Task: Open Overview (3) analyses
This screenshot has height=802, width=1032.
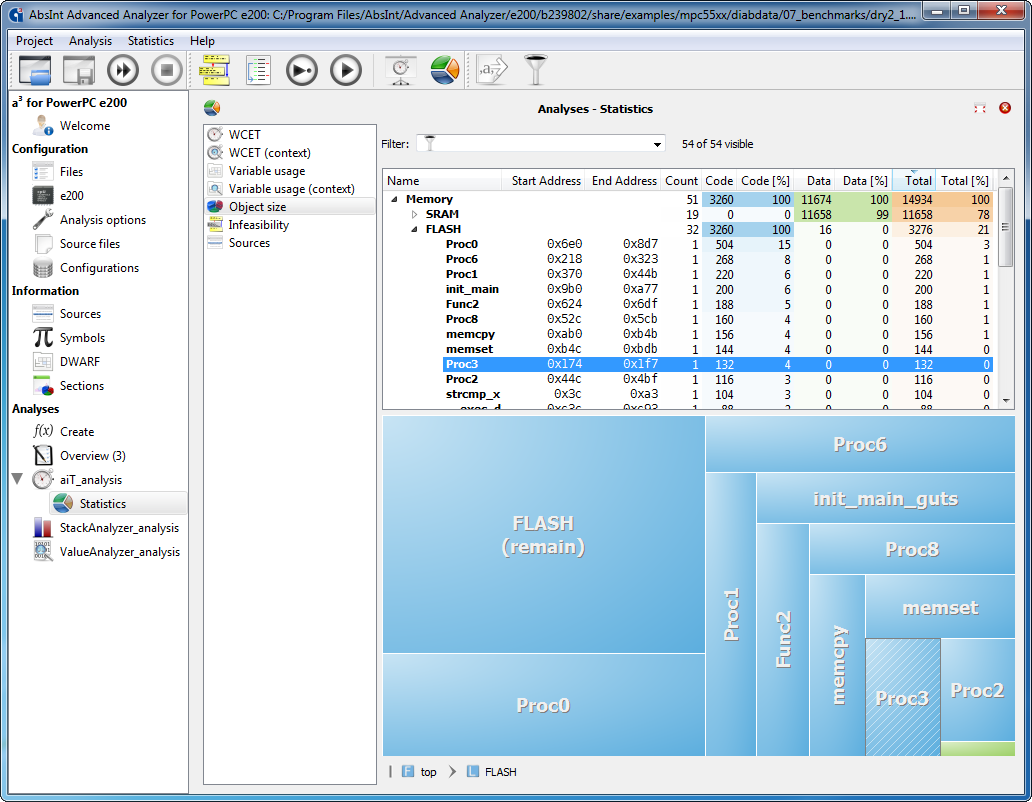Action: [92, 456]
